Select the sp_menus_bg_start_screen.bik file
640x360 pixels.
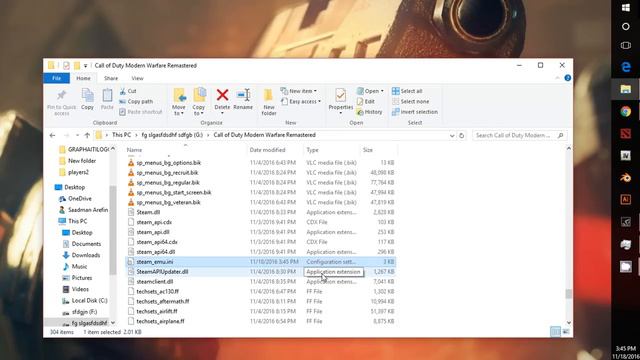click(174, 192)
